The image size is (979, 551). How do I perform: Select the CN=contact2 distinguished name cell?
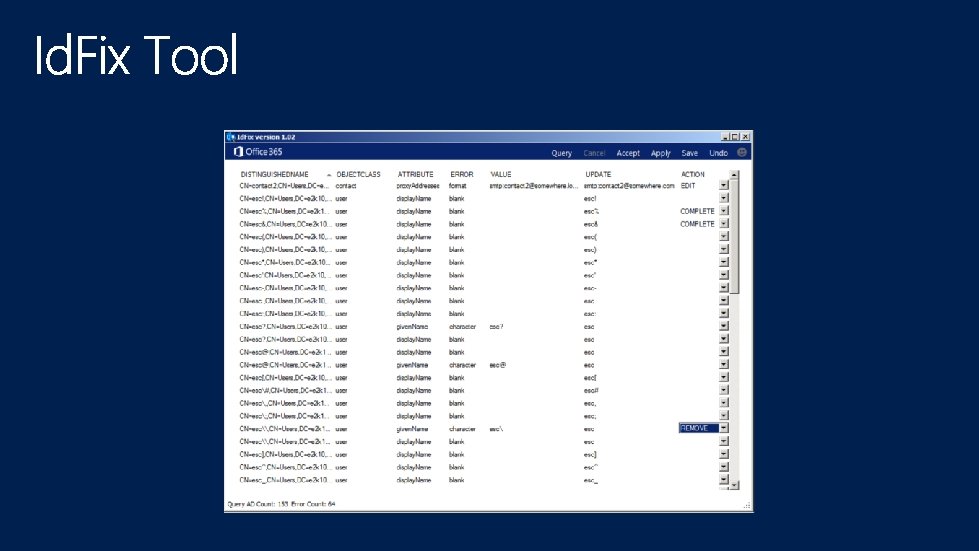284,185
